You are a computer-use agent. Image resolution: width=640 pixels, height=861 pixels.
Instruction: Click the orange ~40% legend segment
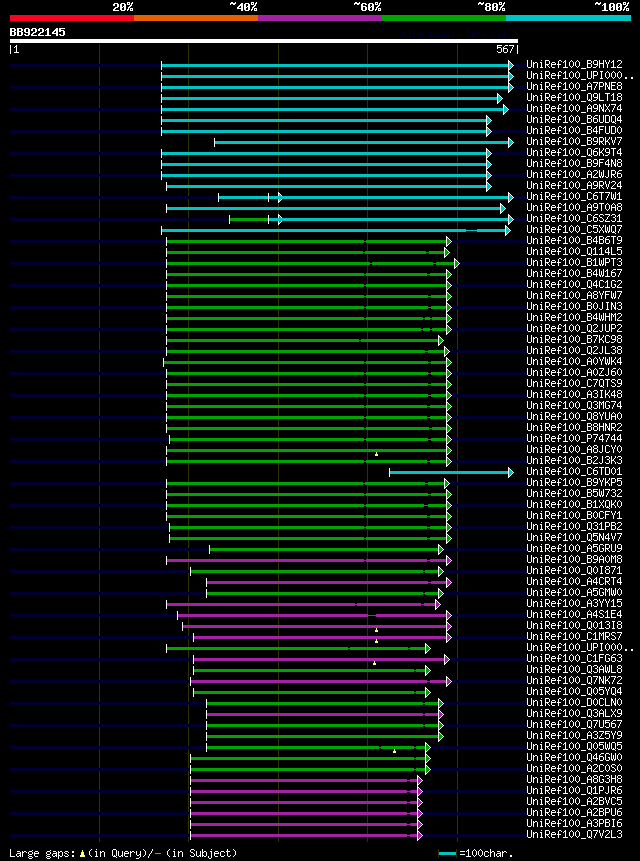click(196, 18)
